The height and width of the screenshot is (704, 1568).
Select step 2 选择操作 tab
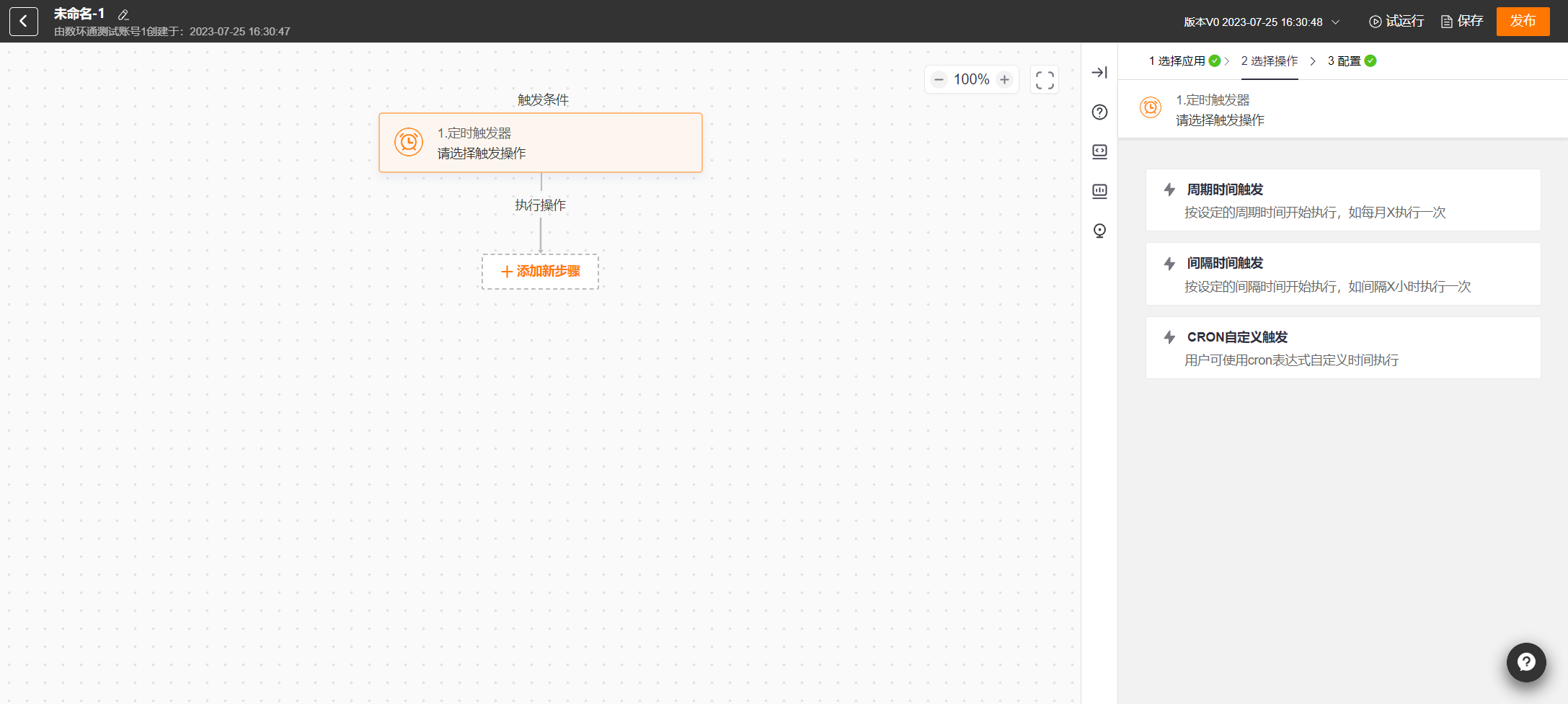1269,61
